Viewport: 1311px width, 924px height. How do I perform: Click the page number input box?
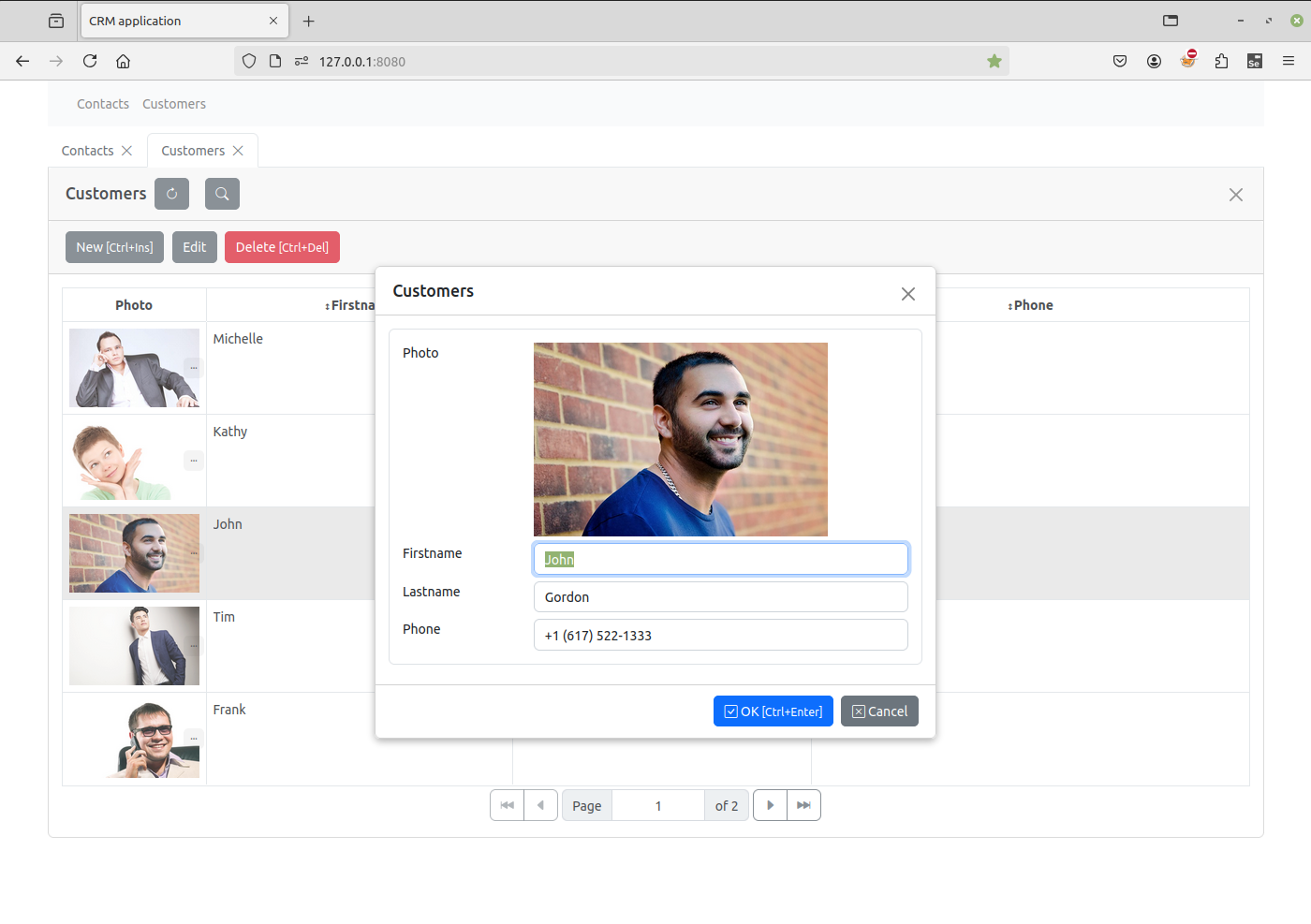(x=657, y=805)
